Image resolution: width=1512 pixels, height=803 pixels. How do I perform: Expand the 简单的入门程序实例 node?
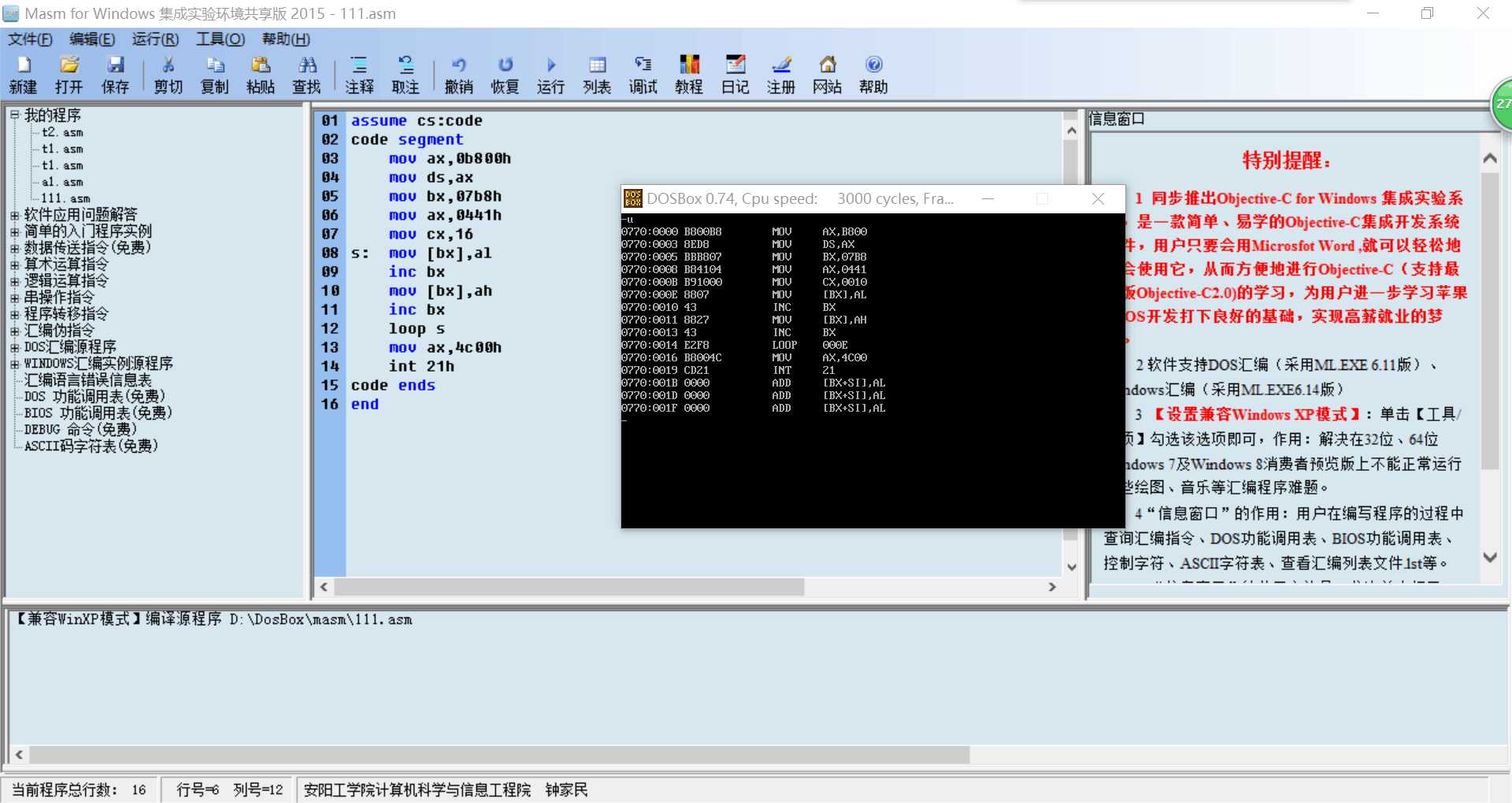click(x=14, y=231)
